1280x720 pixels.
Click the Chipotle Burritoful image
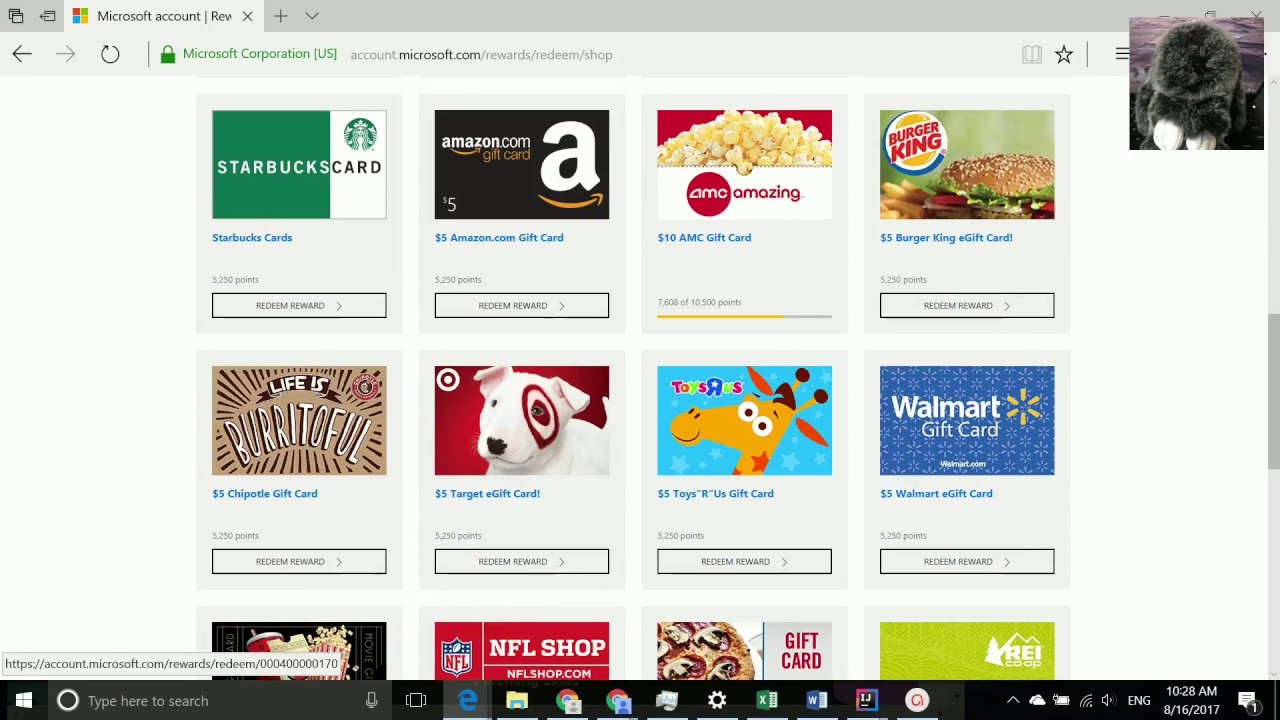click(x=299, y=420)
